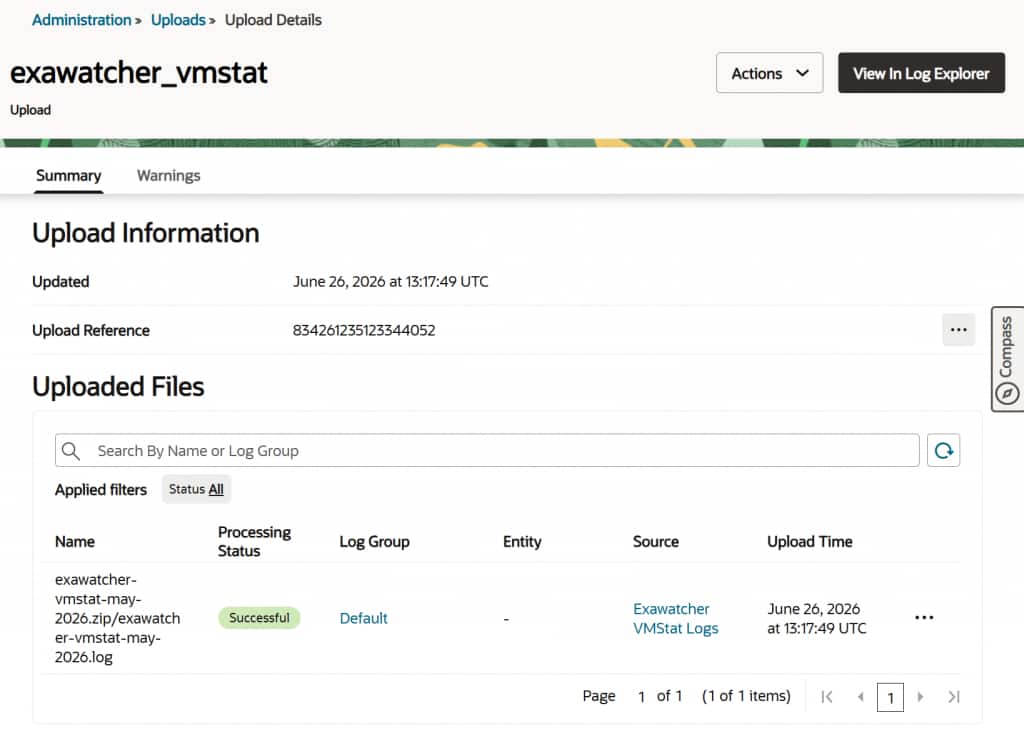
Task: Click the Name column header
Action: click(x=75, y=542)
